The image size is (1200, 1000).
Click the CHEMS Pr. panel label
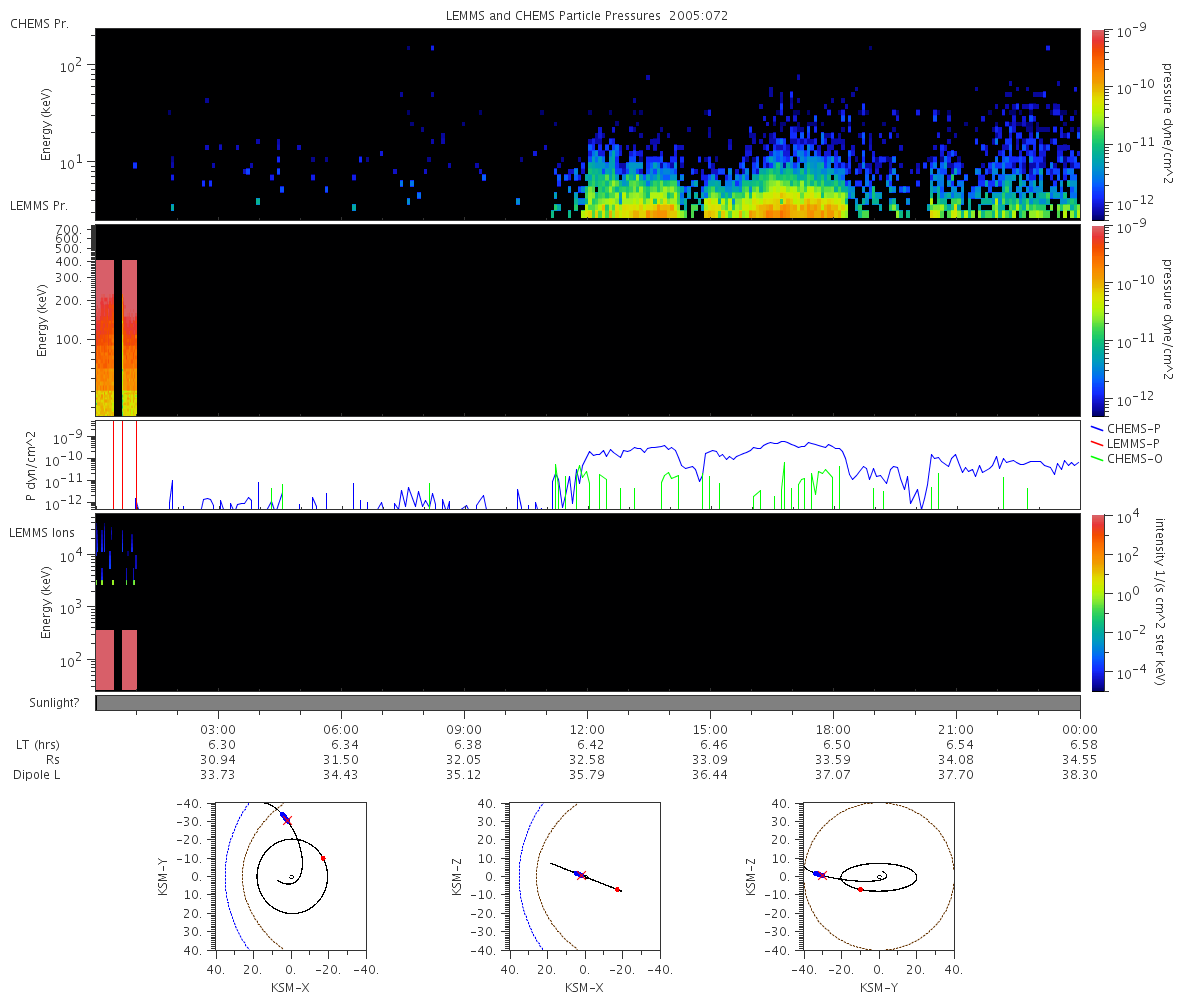pos(39,23)
